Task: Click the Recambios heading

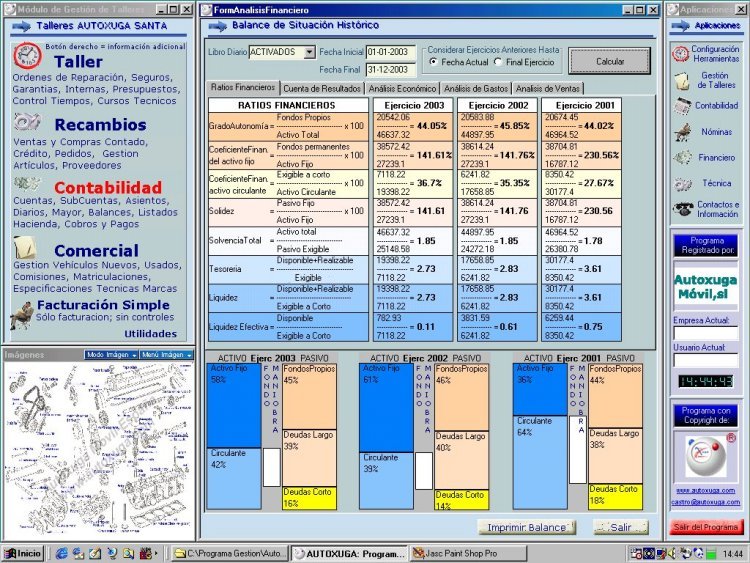Action: 100,124
